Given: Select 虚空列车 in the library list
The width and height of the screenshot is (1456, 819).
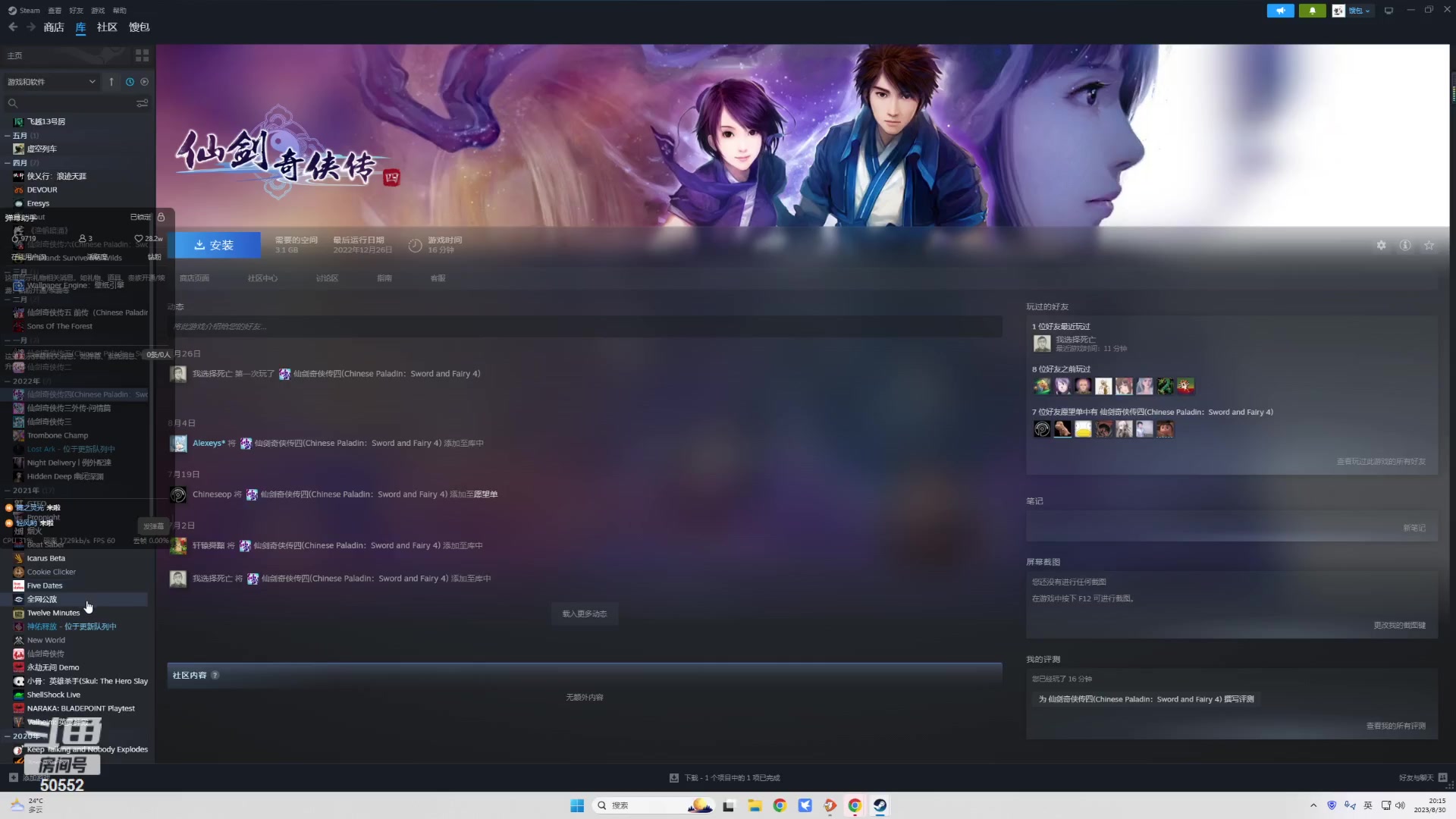Looking at the screenshot, I should 42,149.
